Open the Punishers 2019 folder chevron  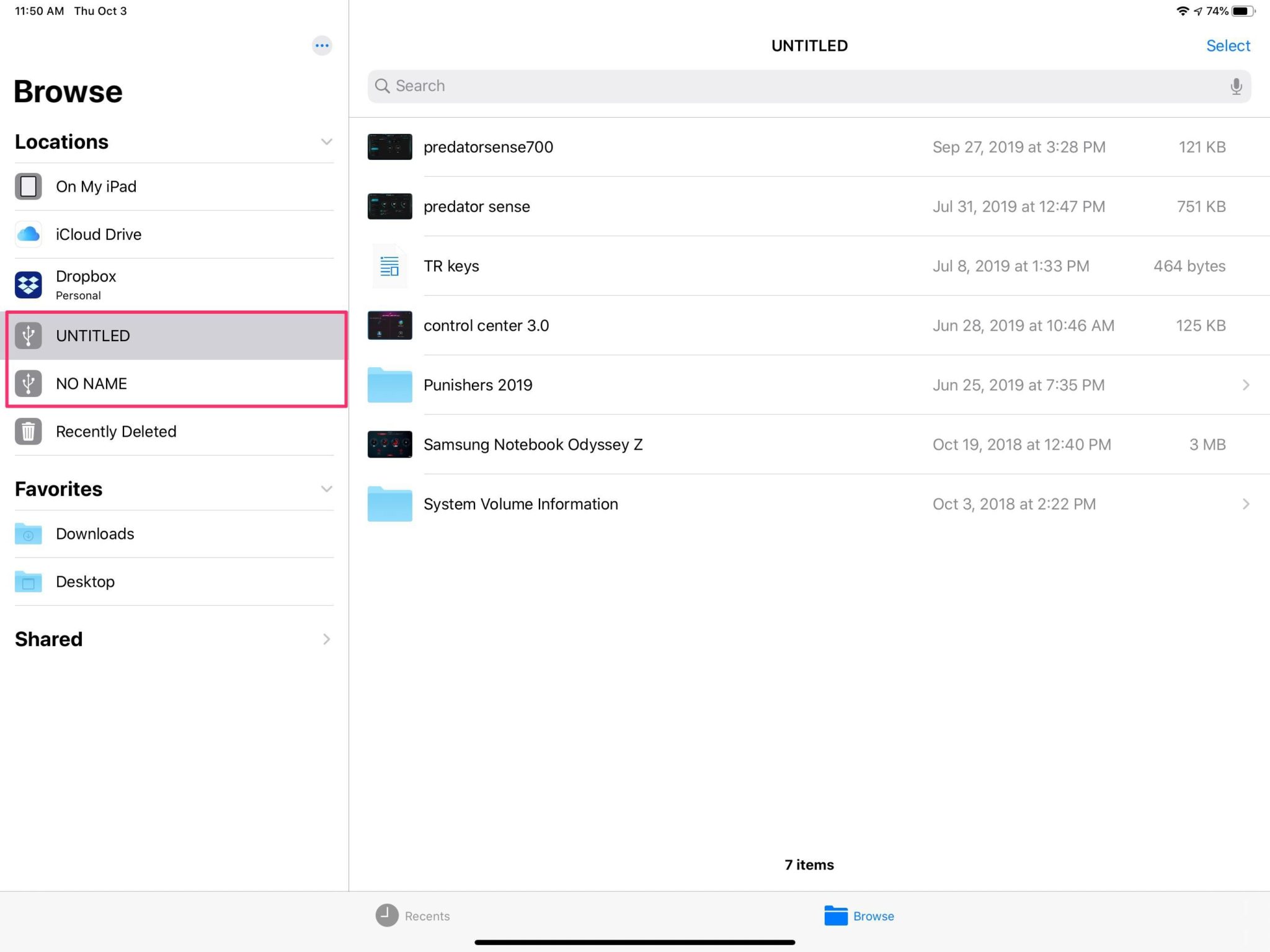pyautogui.click(x=1246, y=385)
